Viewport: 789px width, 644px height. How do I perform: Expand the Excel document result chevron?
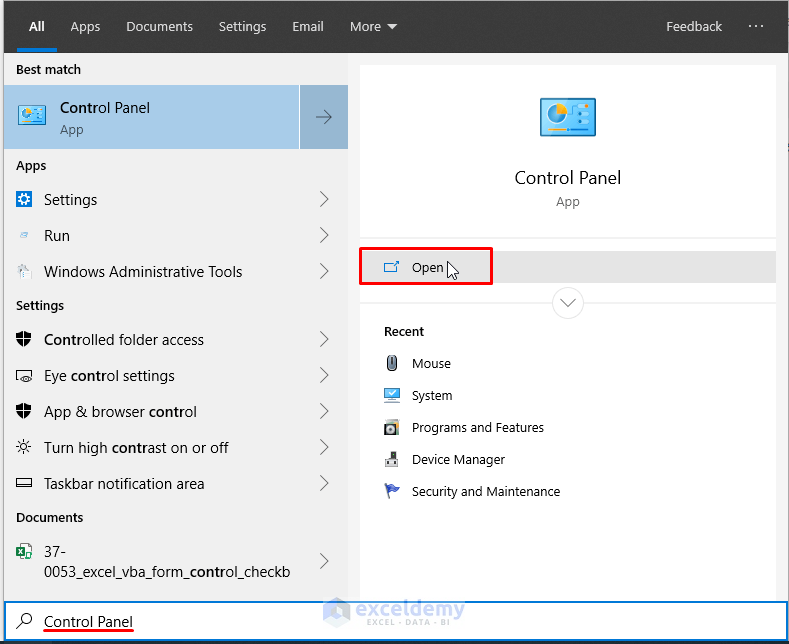[324, 561]
